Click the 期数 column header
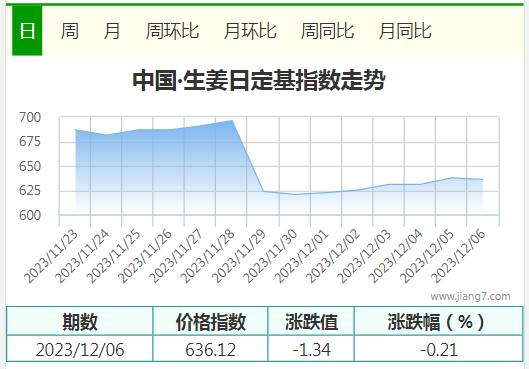The height and width of the screenshot is (369, 529). [x=80, y=321]
